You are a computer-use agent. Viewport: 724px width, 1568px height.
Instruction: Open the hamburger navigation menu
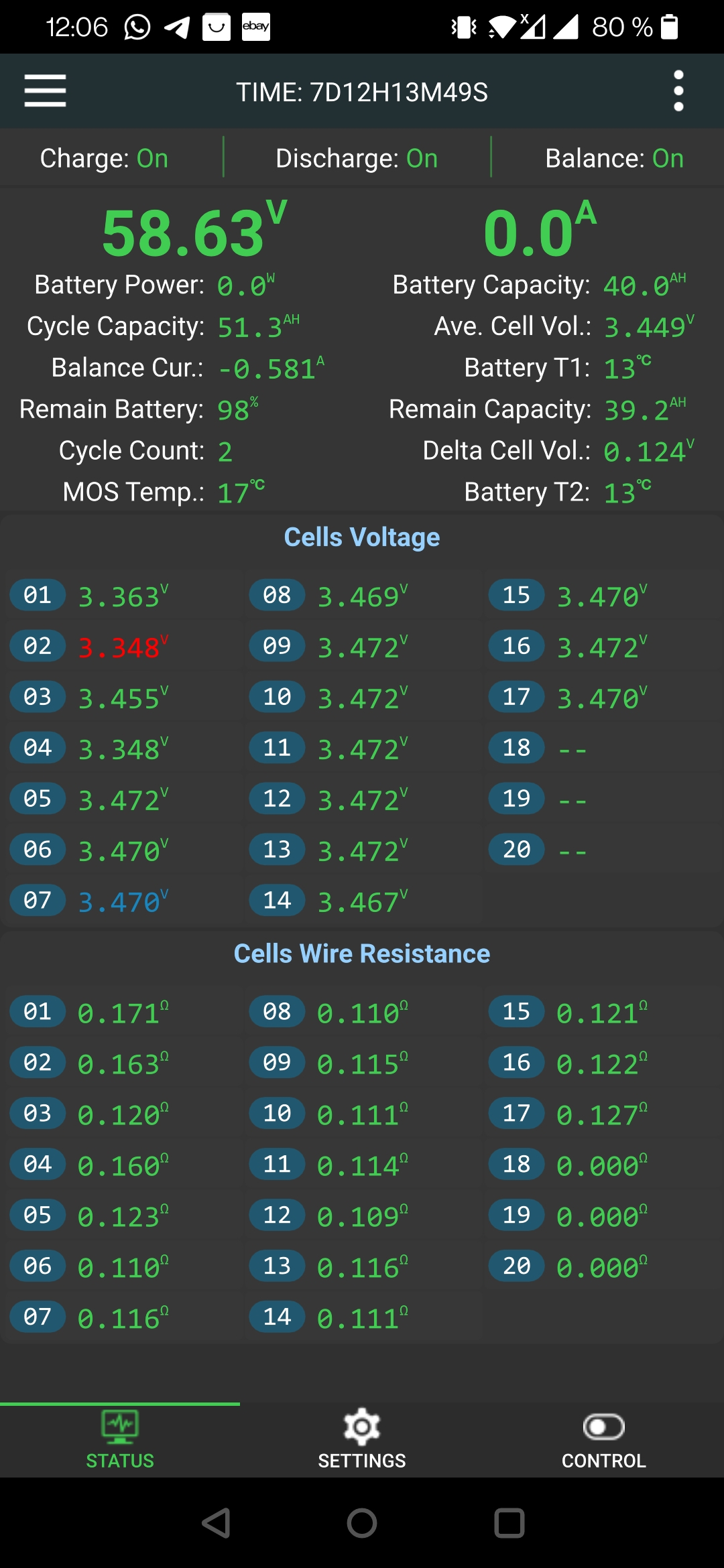[45, 90]
